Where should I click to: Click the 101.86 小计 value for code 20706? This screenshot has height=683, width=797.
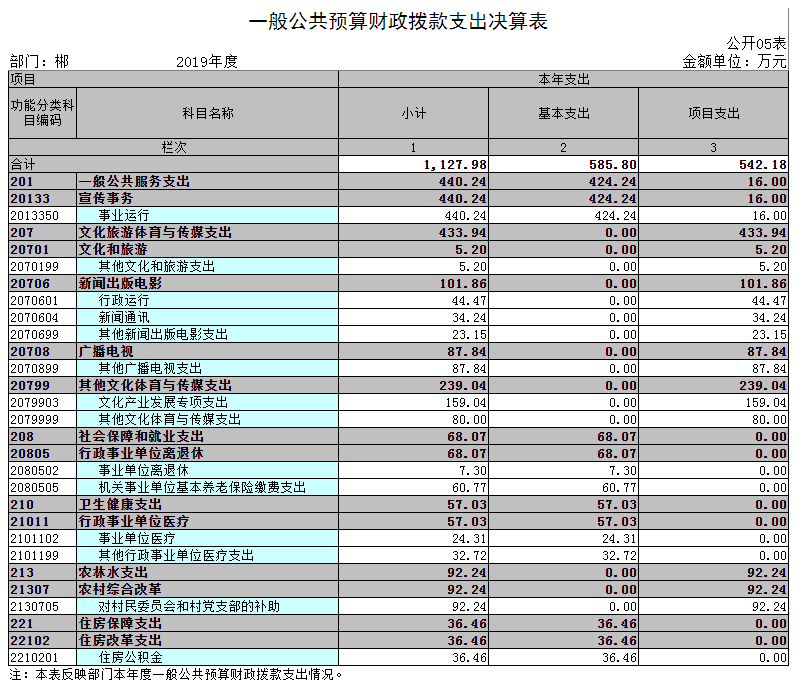[x=463, y=284]
